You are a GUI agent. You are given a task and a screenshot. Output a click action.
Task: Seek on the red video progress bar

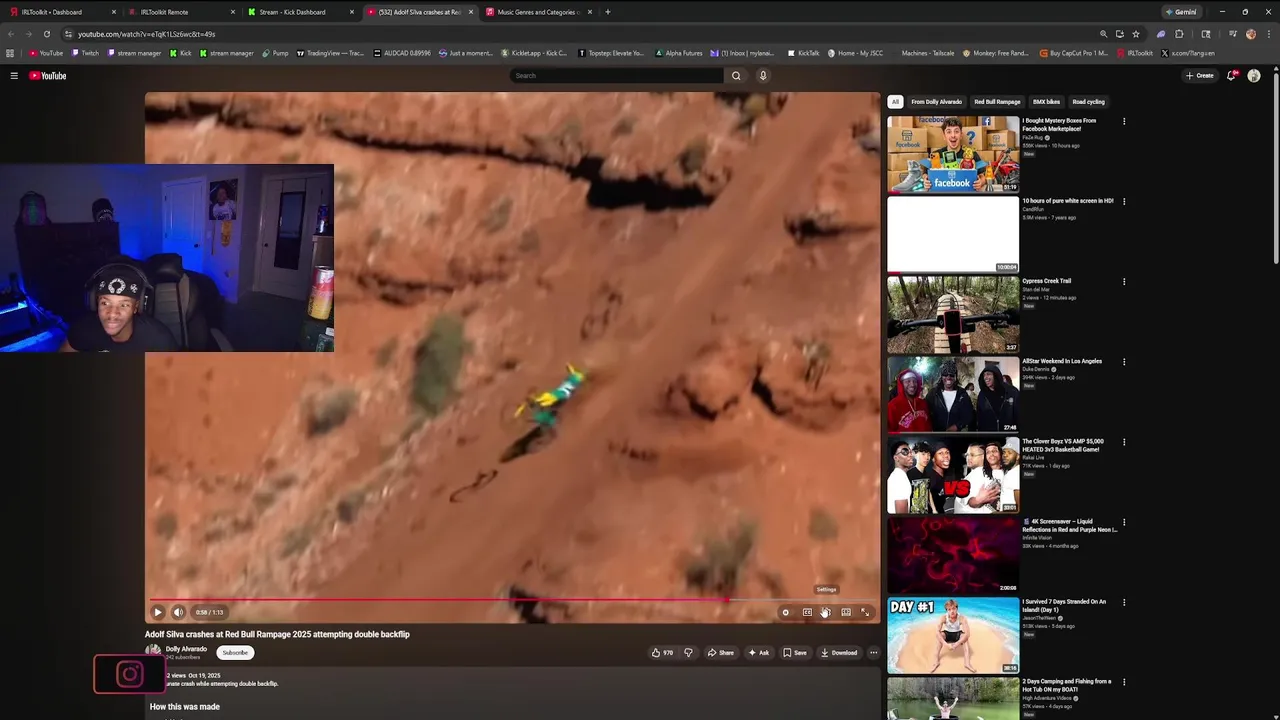512,600
